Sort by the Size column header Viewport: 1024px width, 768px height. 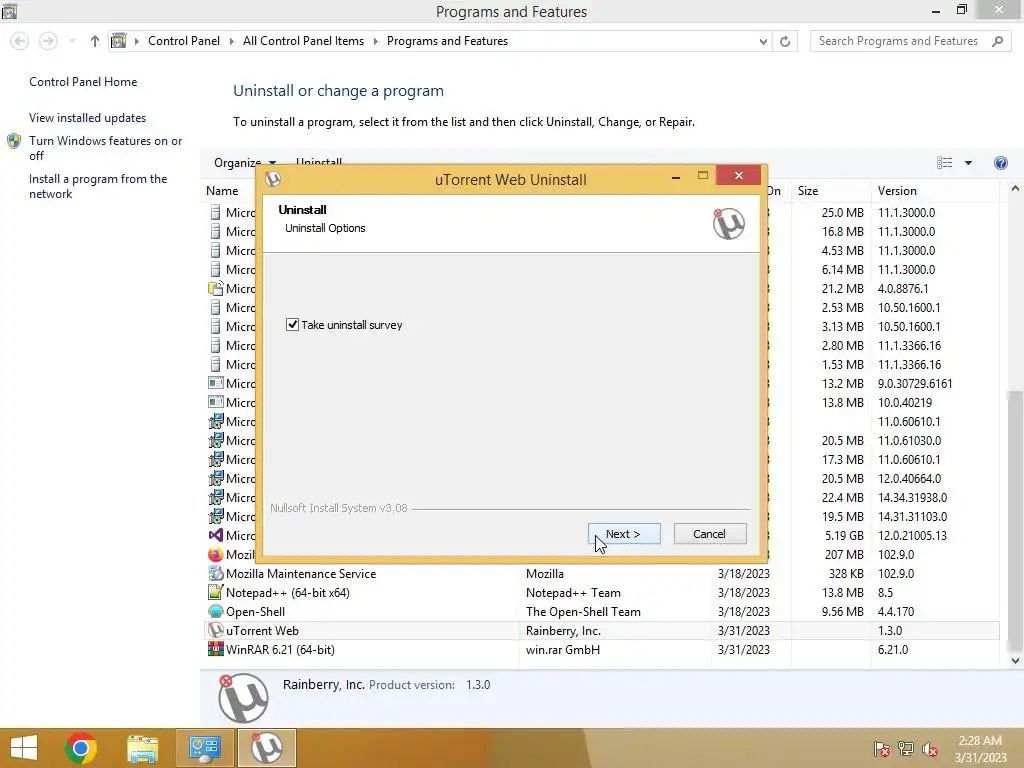point(808,191)
